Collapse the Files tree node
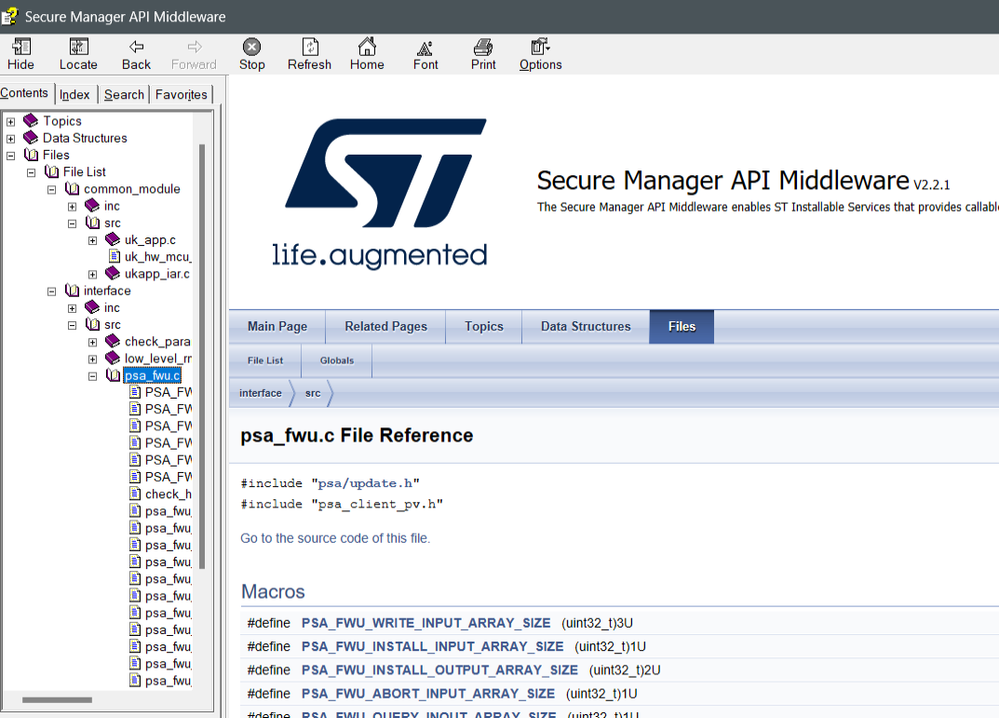Viewport: 999px width, 718px height. click(11, 155)
